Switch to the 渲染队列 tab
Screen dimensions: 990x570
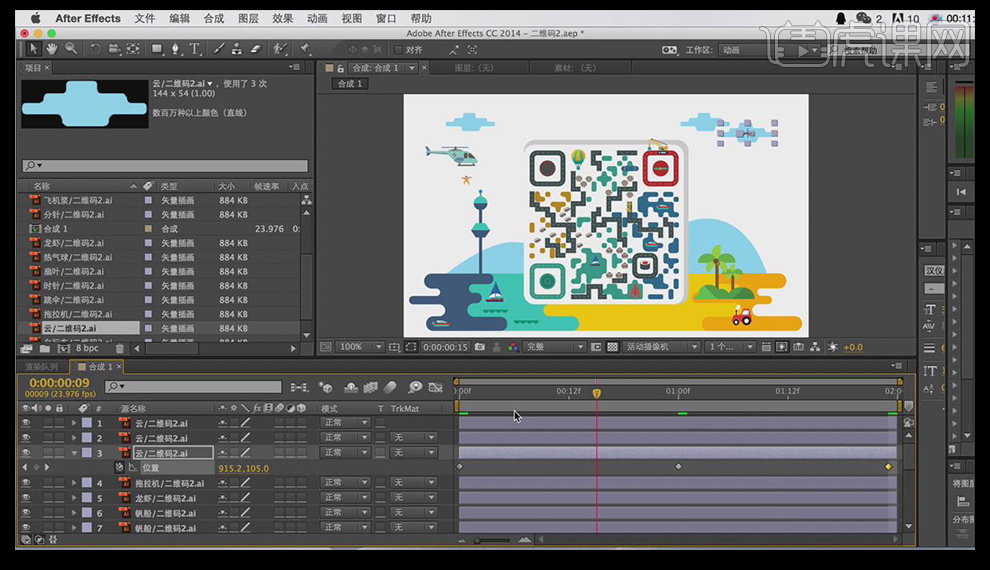[x=41, y=367]
